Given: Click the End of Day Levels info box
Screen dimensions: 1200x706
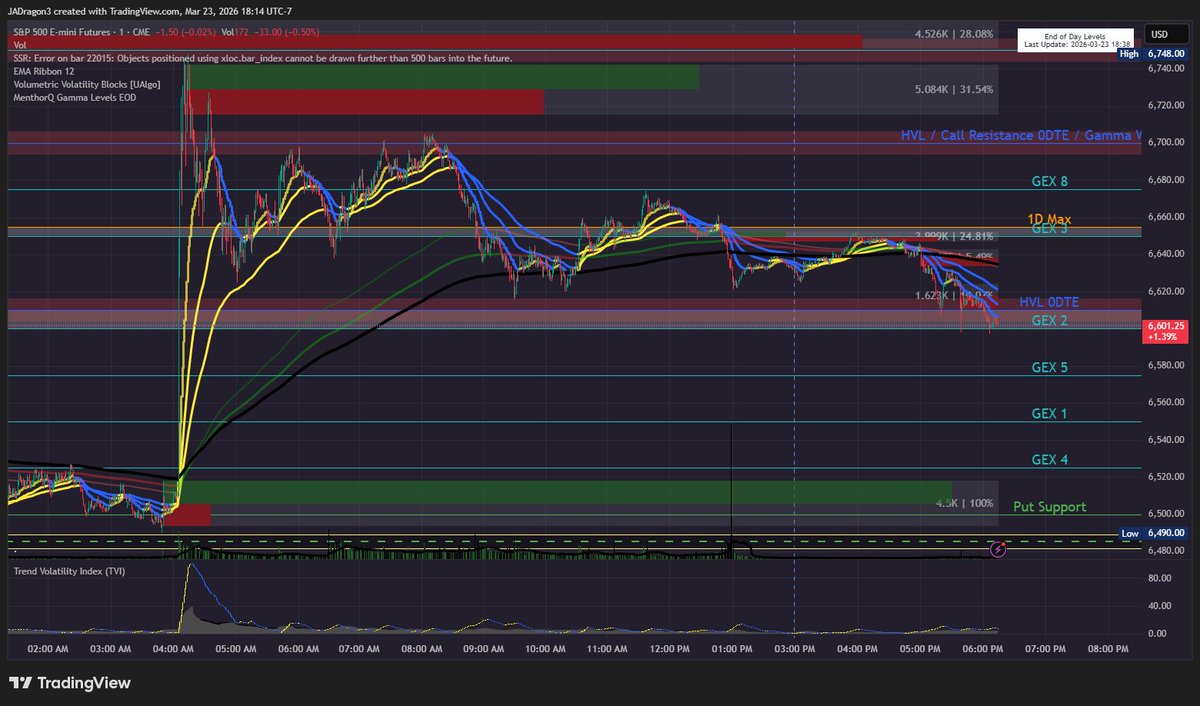Looking at the screenshot, I should [x=1078, y=39].
